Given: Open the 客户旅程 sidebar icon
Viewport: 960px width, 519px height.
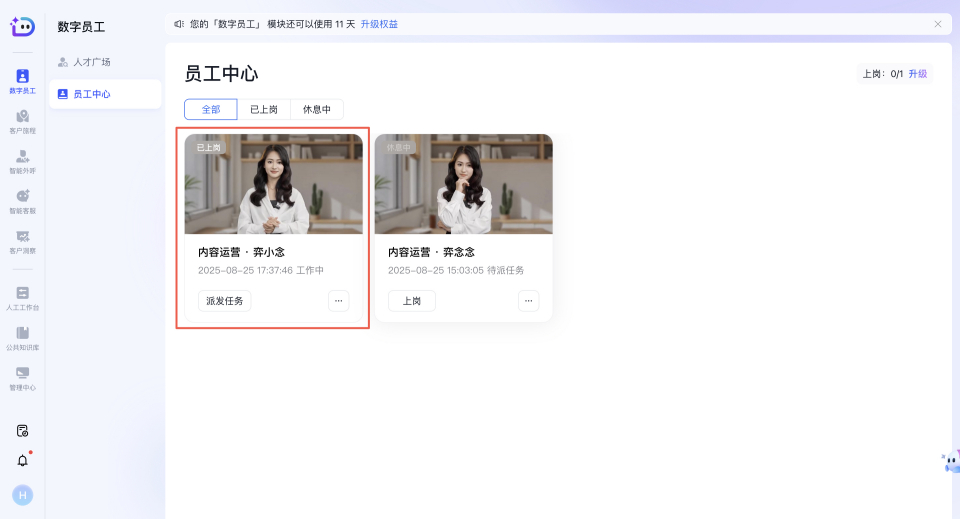Looking at the screenshot, I should [22, 121].
